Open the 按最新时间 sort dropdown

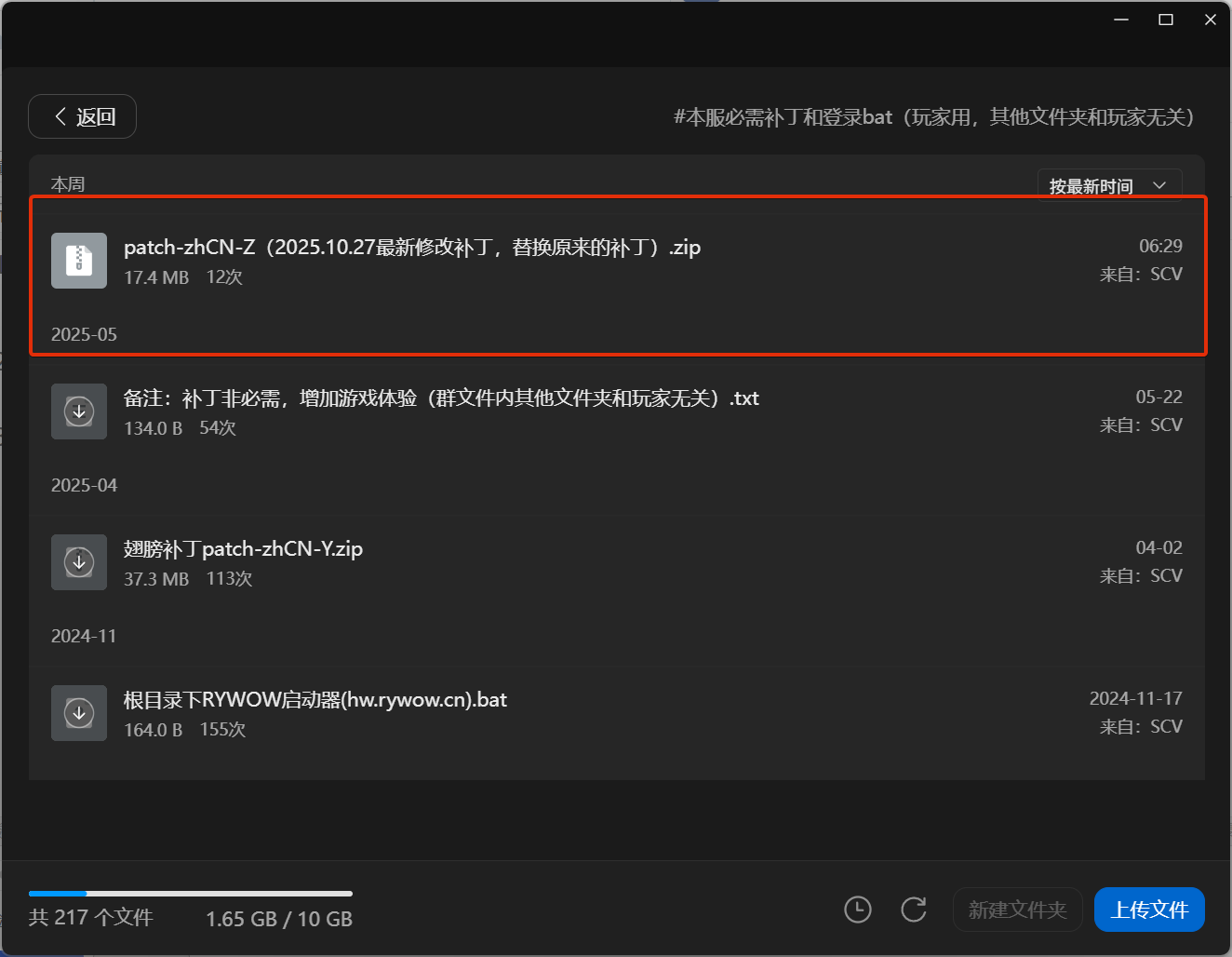click(x=1091, y=186)
